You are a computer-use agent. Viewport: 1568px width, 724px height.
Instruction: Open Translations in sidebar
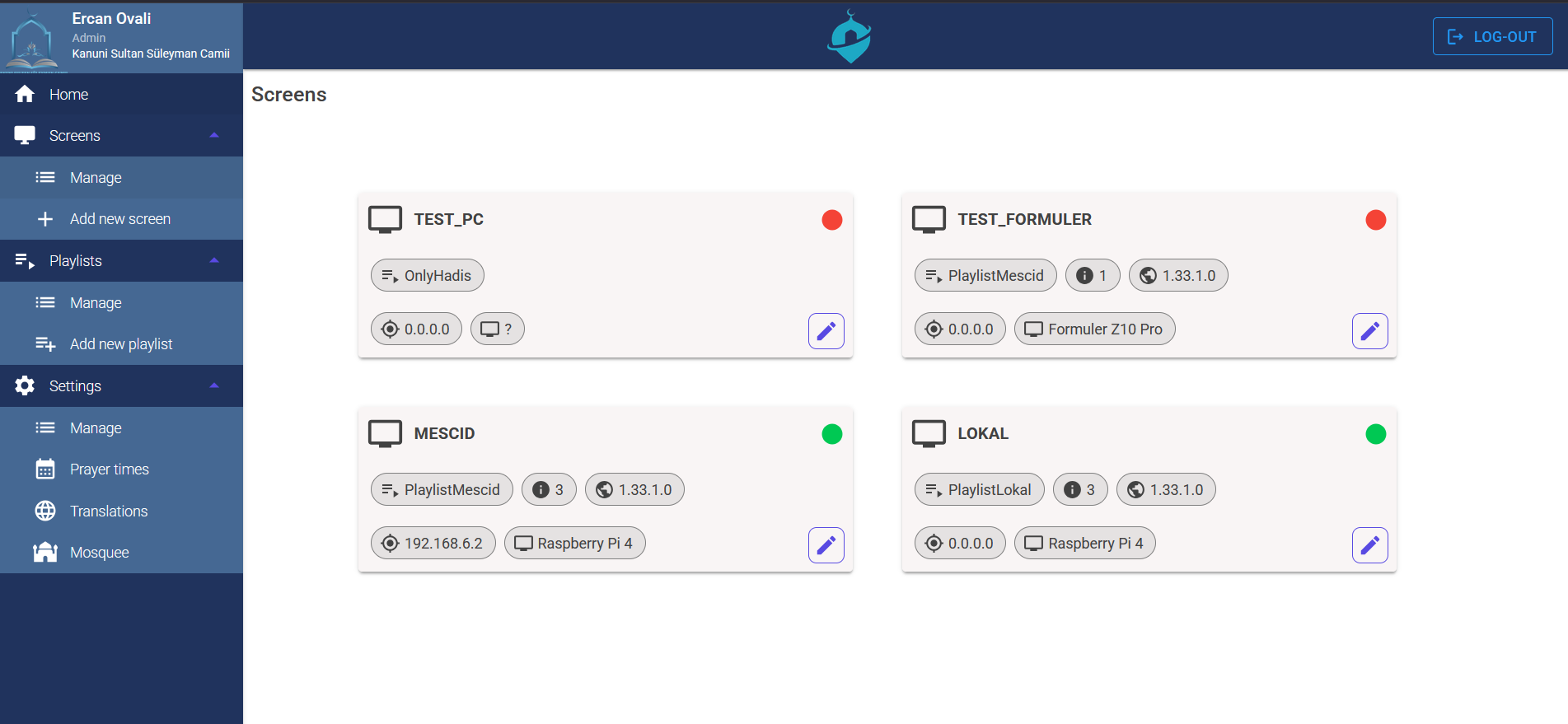pyautogui.click(x=109, y=511)
